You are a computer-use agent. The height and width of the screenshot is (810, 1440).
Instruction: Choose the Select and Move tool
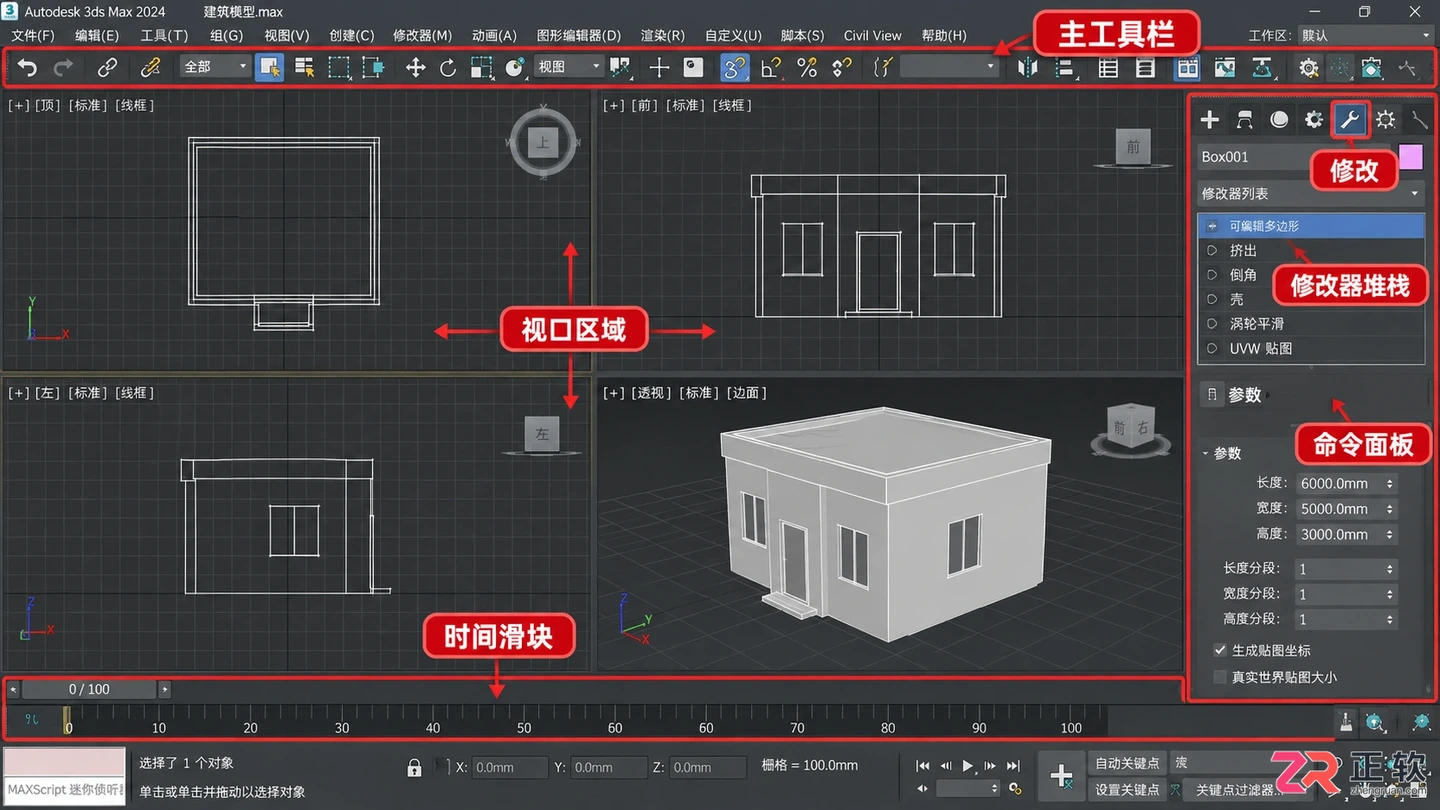tap(415, 67)
